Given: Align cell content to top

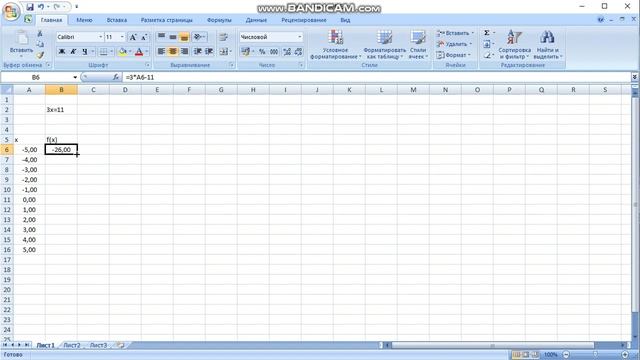Looking at the screenshot, I should coord(161,37).
